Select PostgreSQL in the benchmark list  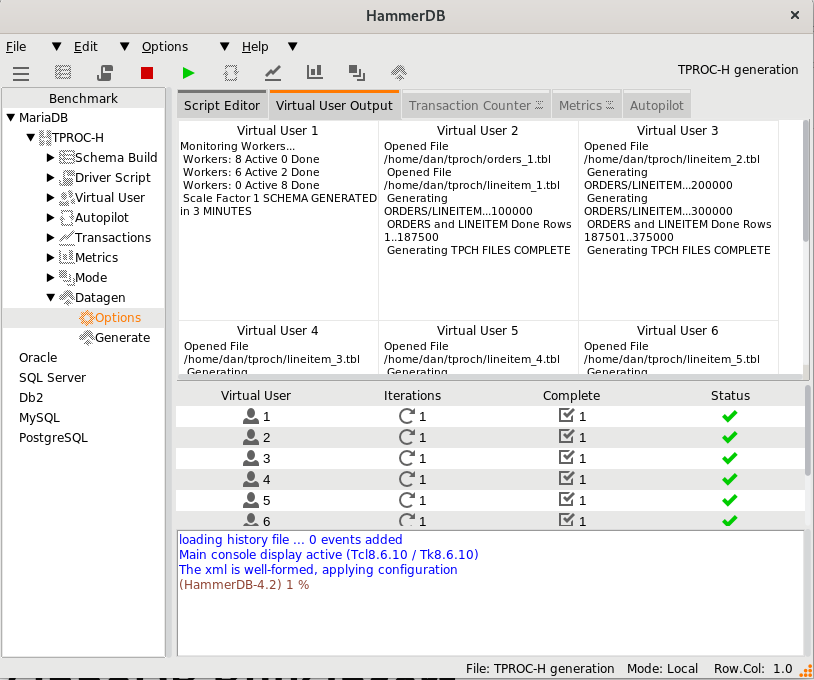point(53,438)
